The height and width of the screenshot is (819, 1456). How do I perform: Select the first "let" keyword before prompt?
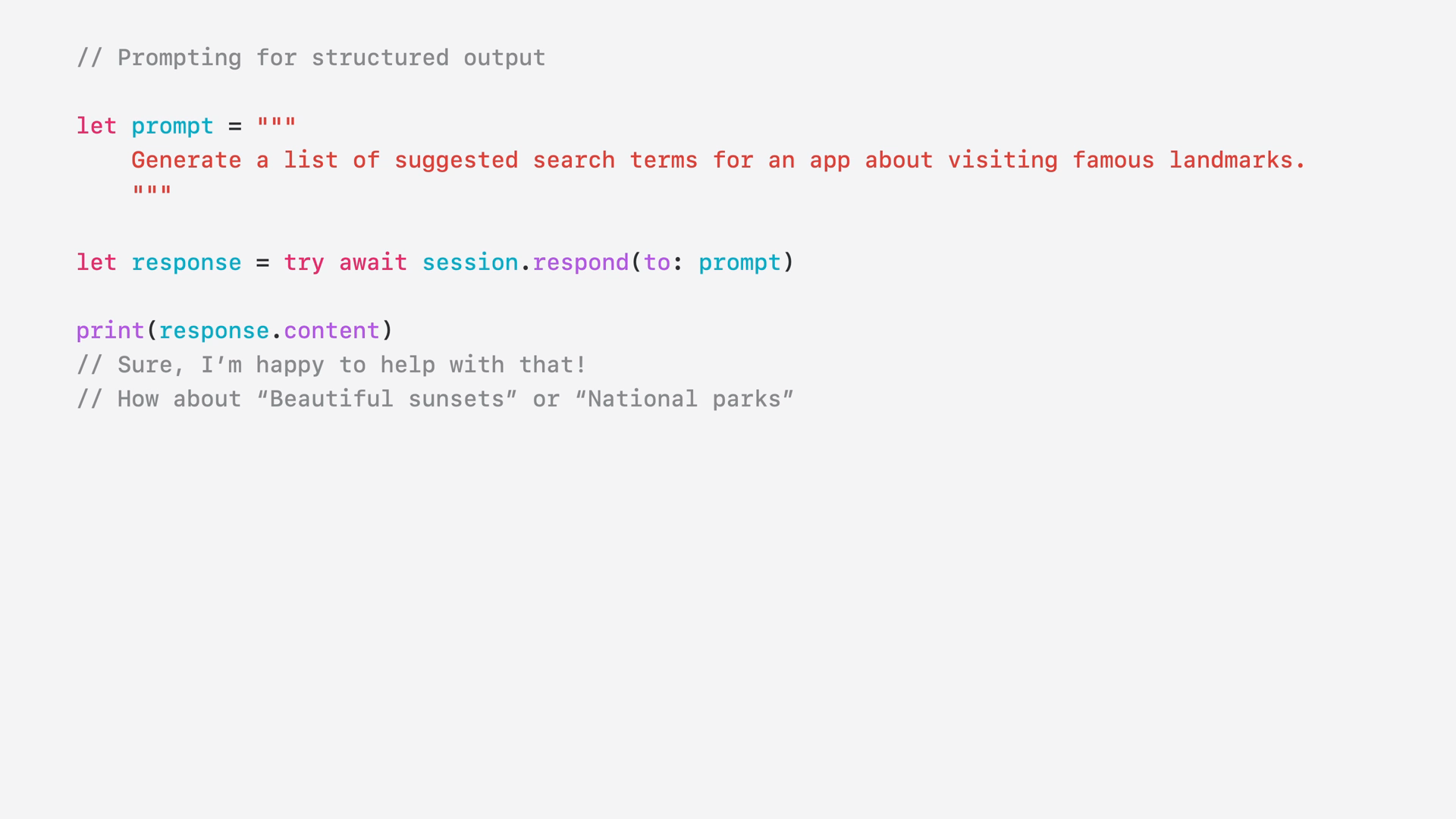(96, 126)
